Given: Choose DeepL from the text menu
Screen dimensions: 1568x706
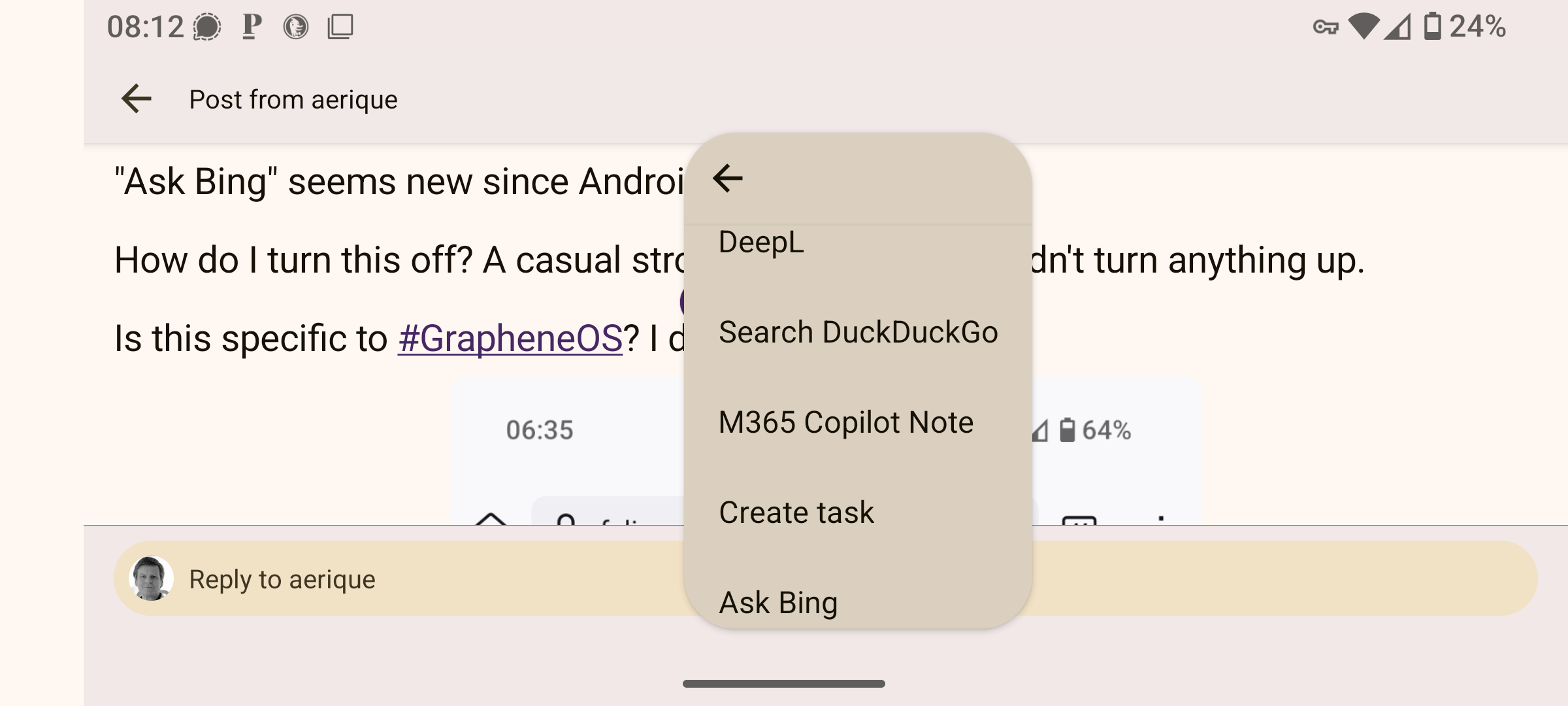Looking at the screenshot, I should 857,243.
